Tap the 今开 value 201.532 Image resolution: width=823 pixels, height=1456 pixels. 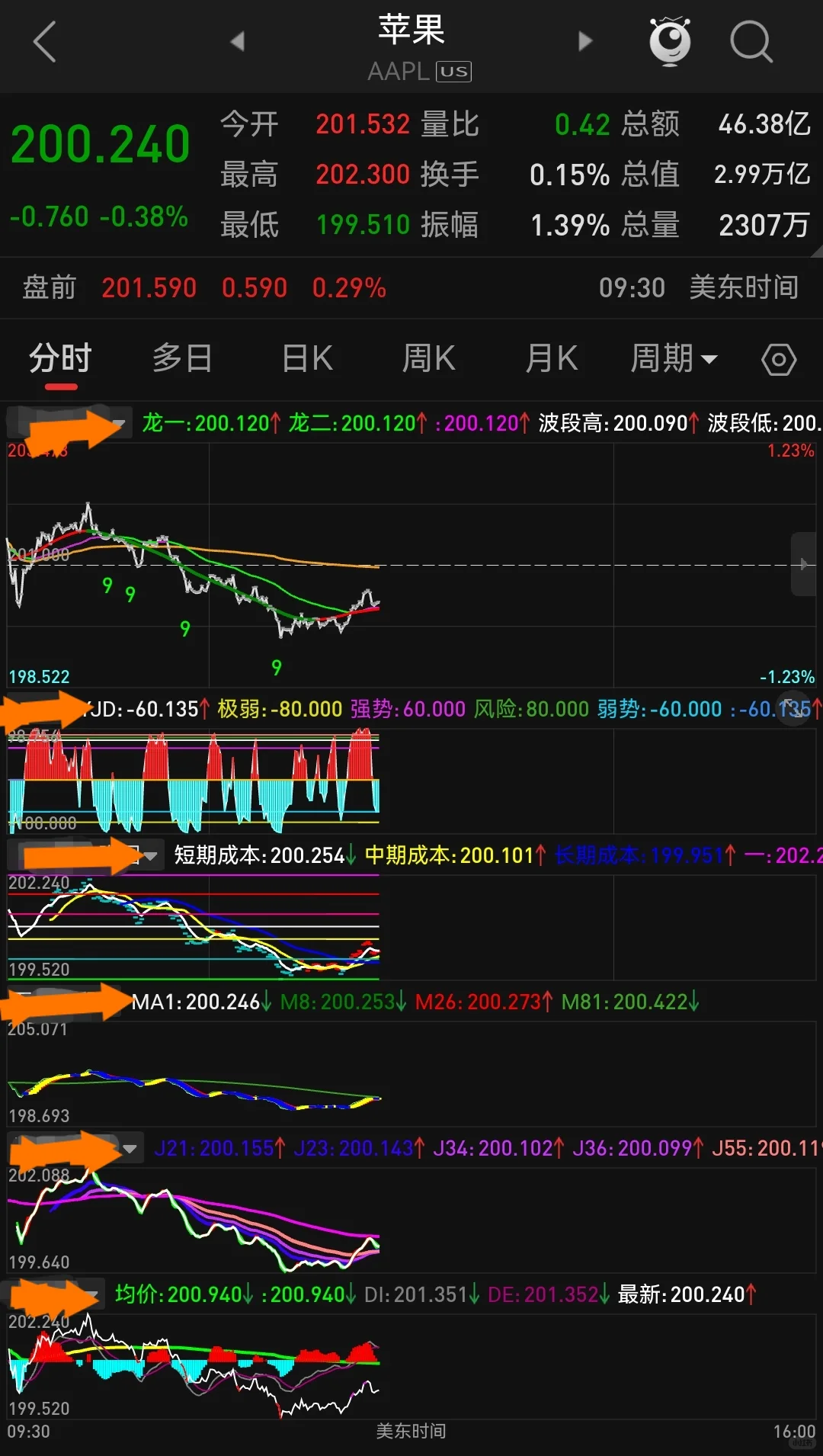(363, 124)
